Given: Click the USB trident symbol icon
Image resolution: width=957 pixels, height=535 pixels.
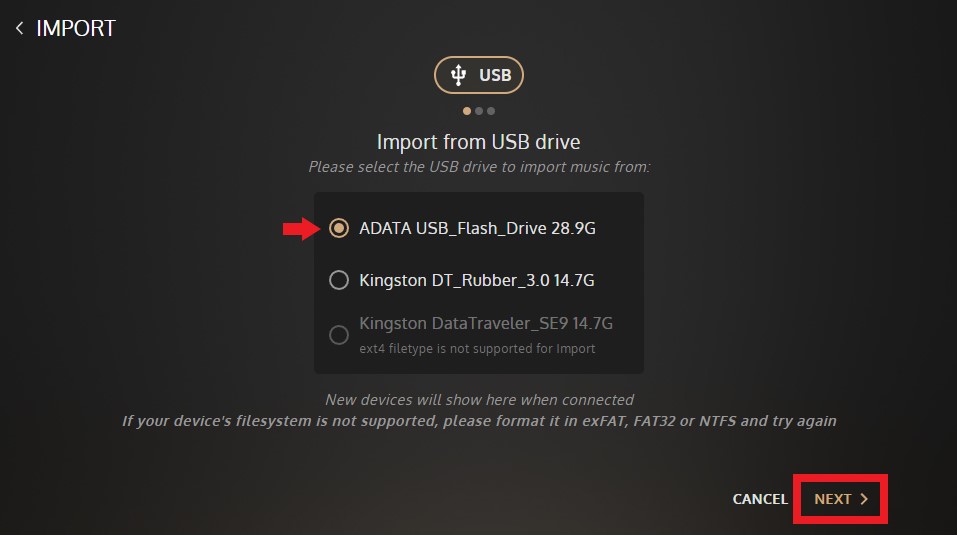Looking at the screenshot, I should (x=458, y=75).
